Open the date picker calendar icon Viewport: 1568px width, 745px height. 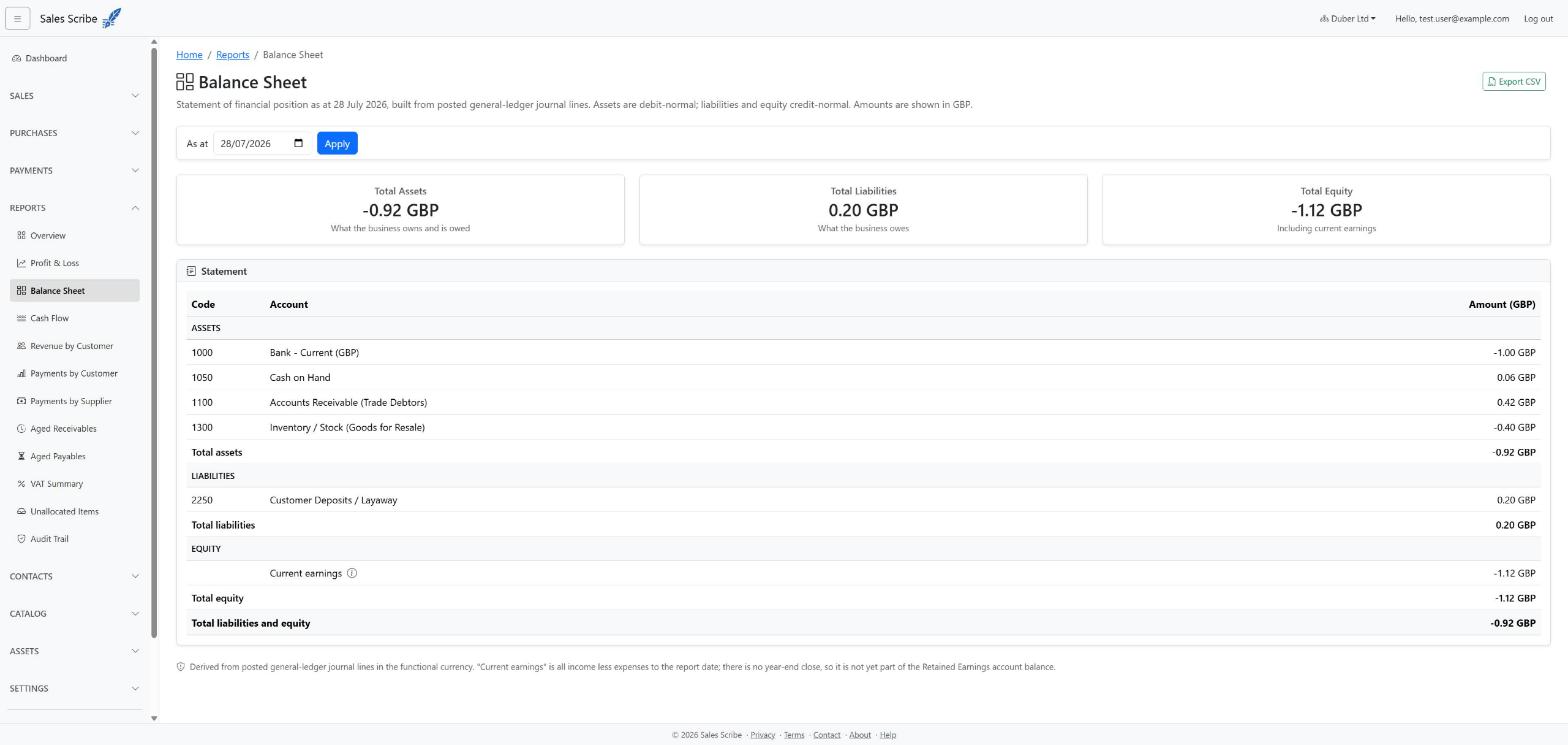(x=298, y=143)
